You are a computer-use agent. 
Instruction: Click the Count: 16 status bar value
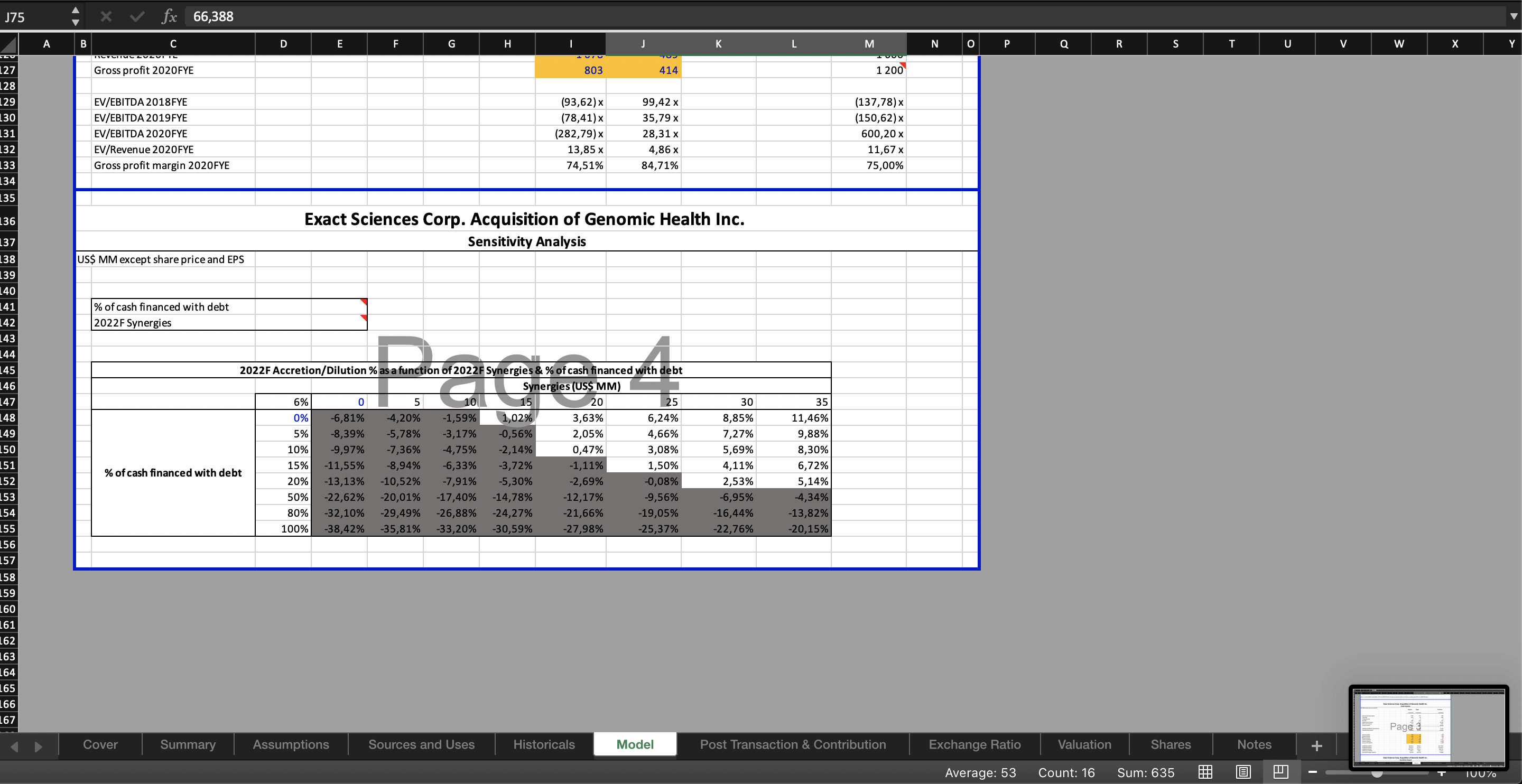click(x=1066, y=773)
